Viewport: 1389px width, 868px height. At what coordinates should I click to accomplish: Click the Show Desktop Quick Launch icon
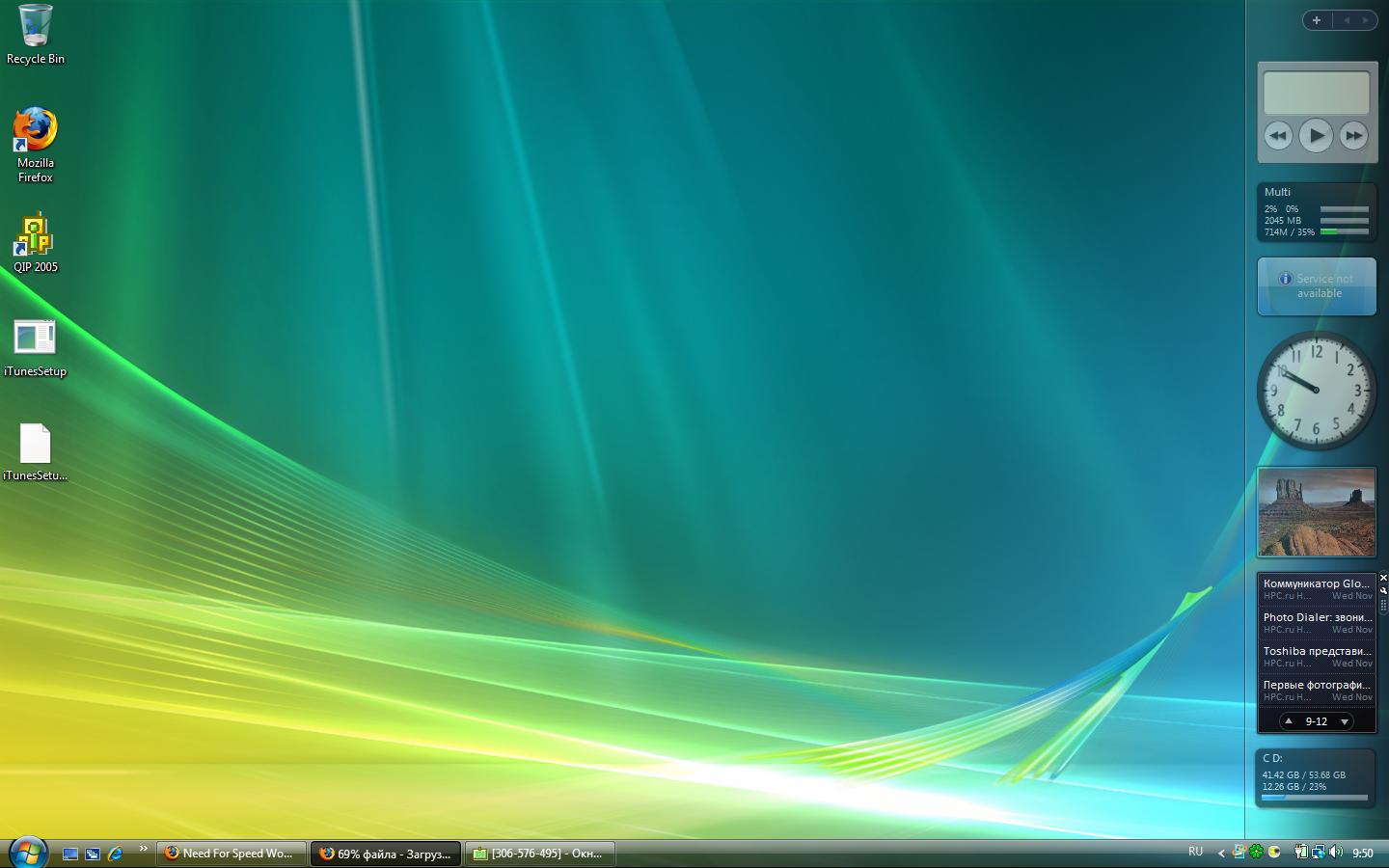pos(70,854)
